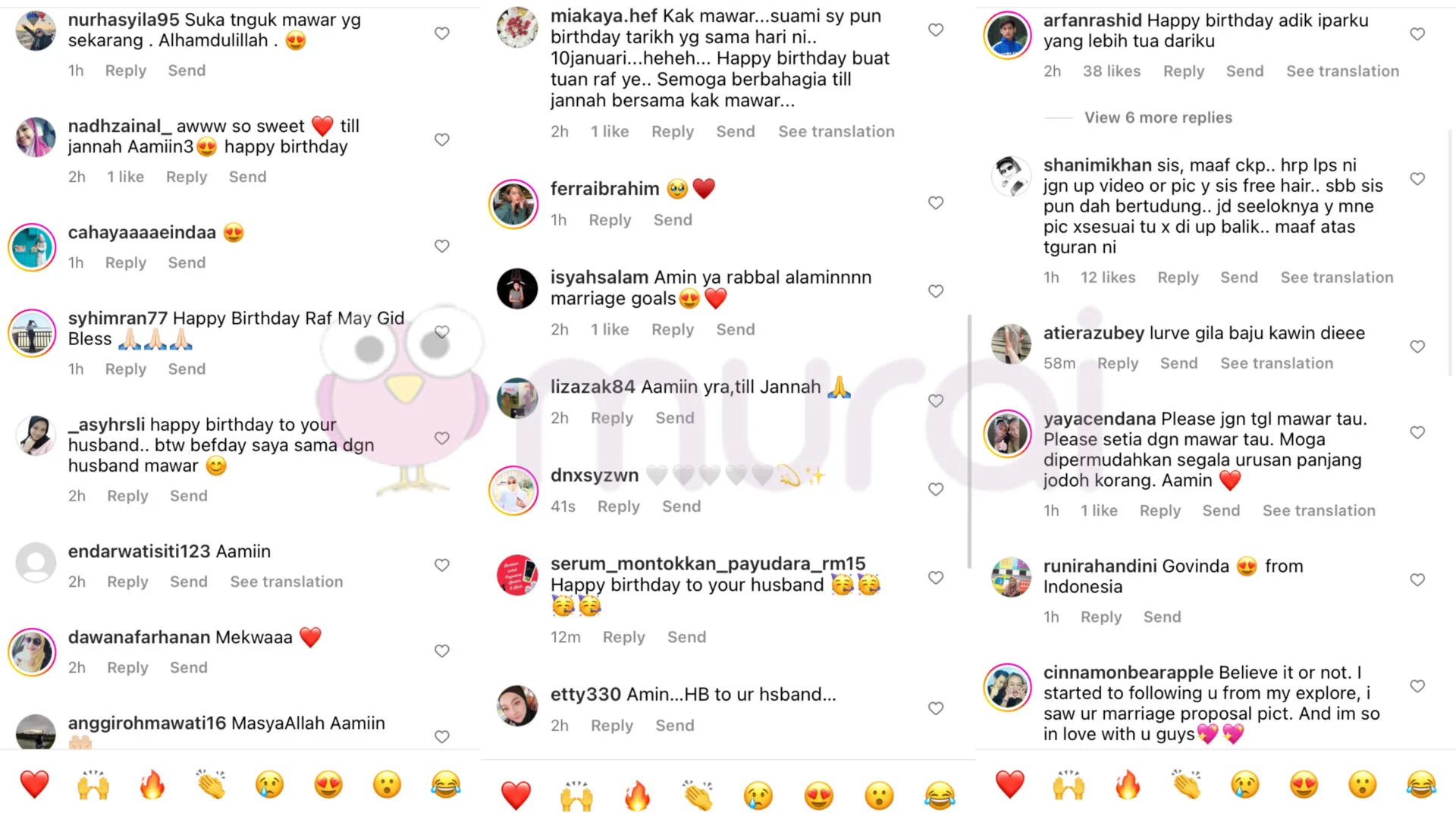Select the laughing emoji in the right reaction bar
Image resolution: width=1456 pixels, height=819 pixels.
coord(1421,785)
